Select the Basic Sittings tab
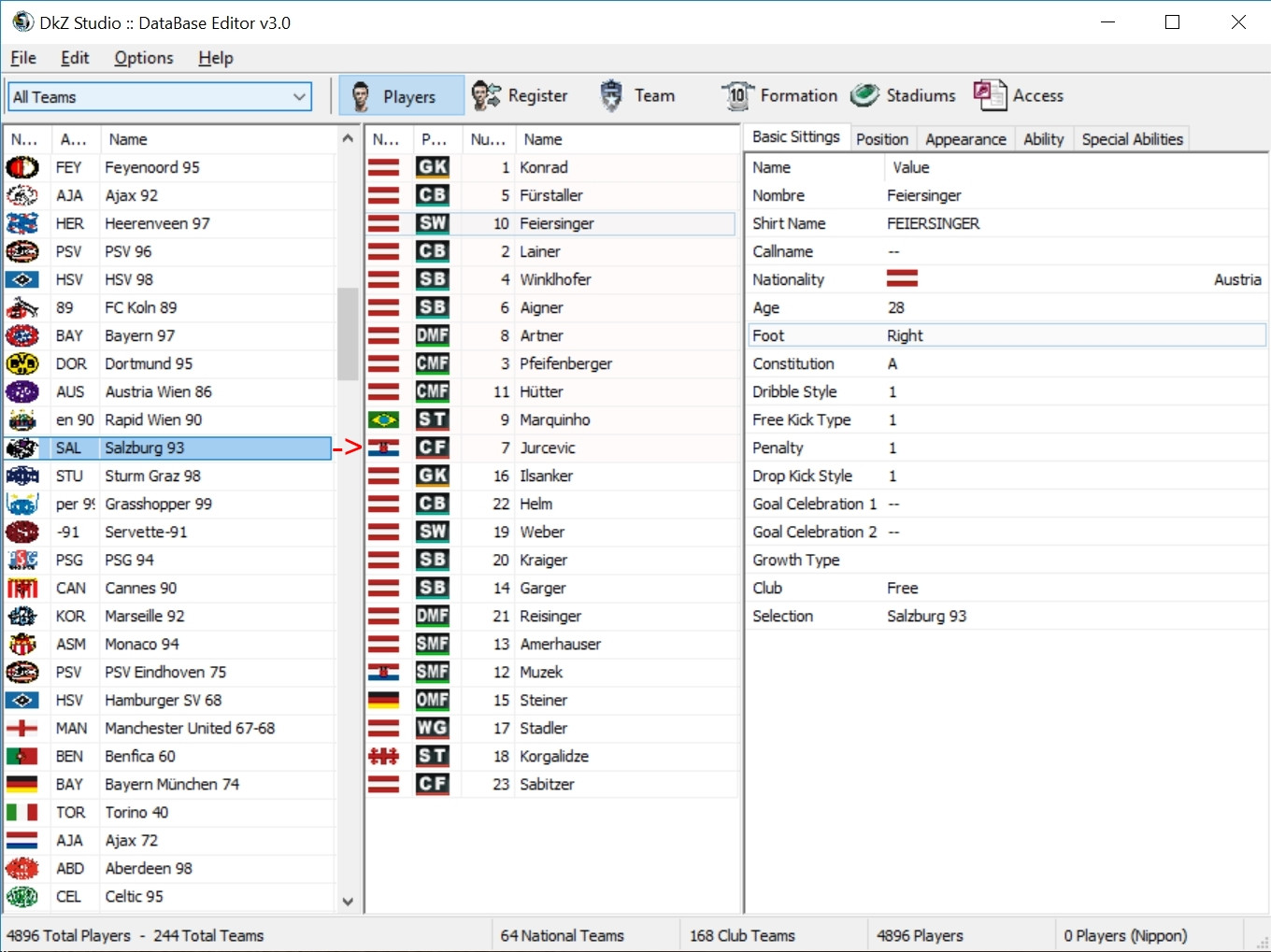Screen dimensions: 1271x952 pos(796,136)
